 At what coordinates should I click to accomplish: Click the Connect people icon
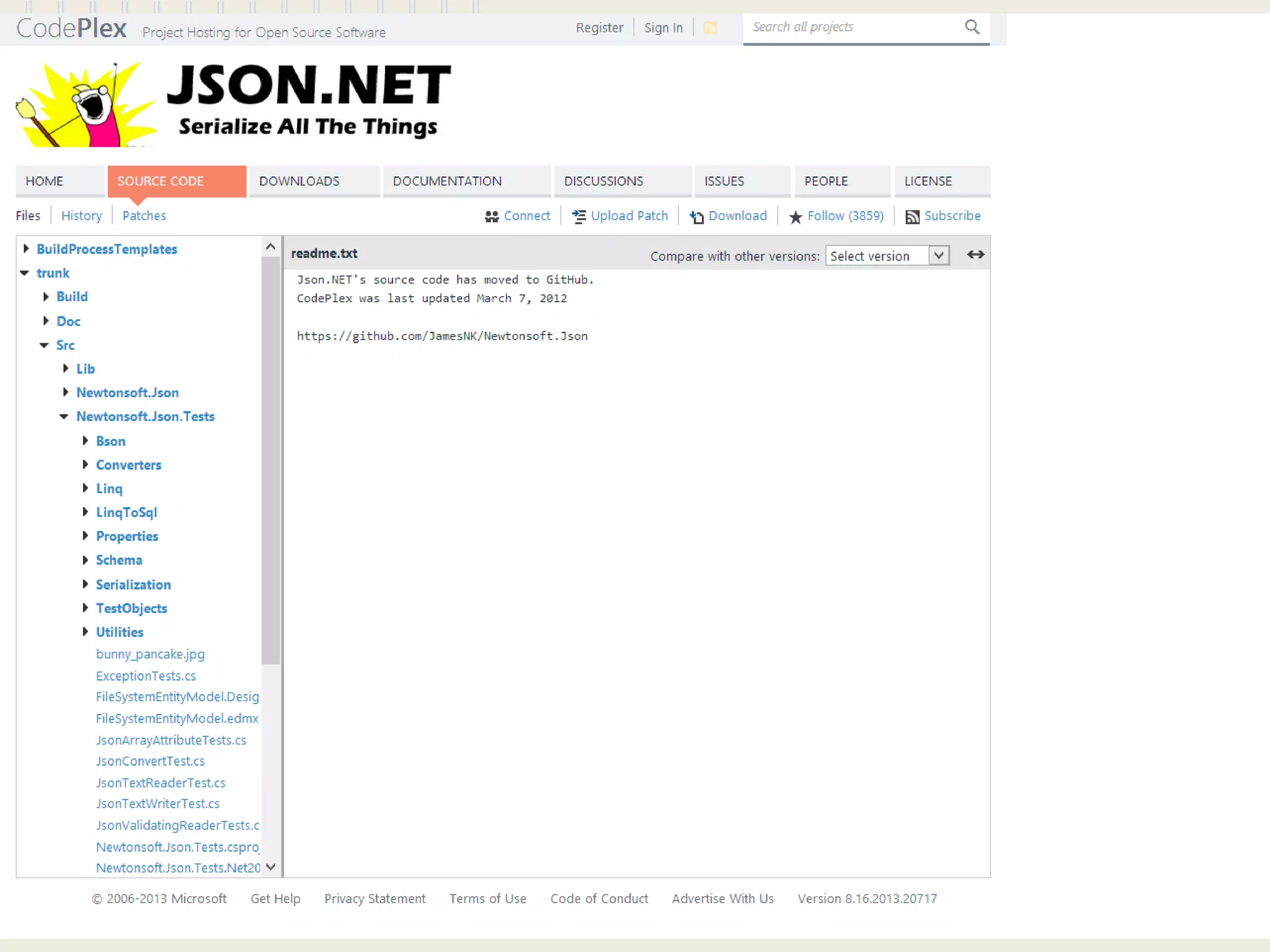(491, 216)
